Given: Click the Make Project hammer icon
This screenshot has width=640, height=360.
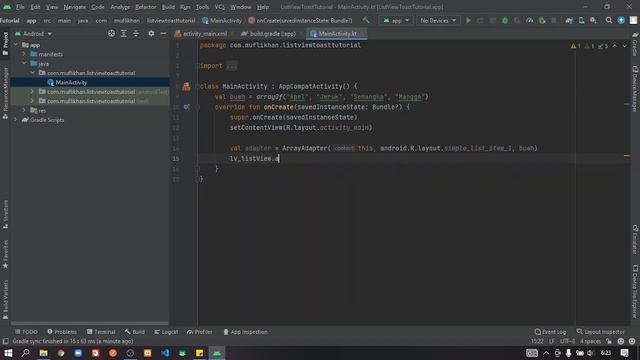Looking at the screenshot, I should (366, 20).
